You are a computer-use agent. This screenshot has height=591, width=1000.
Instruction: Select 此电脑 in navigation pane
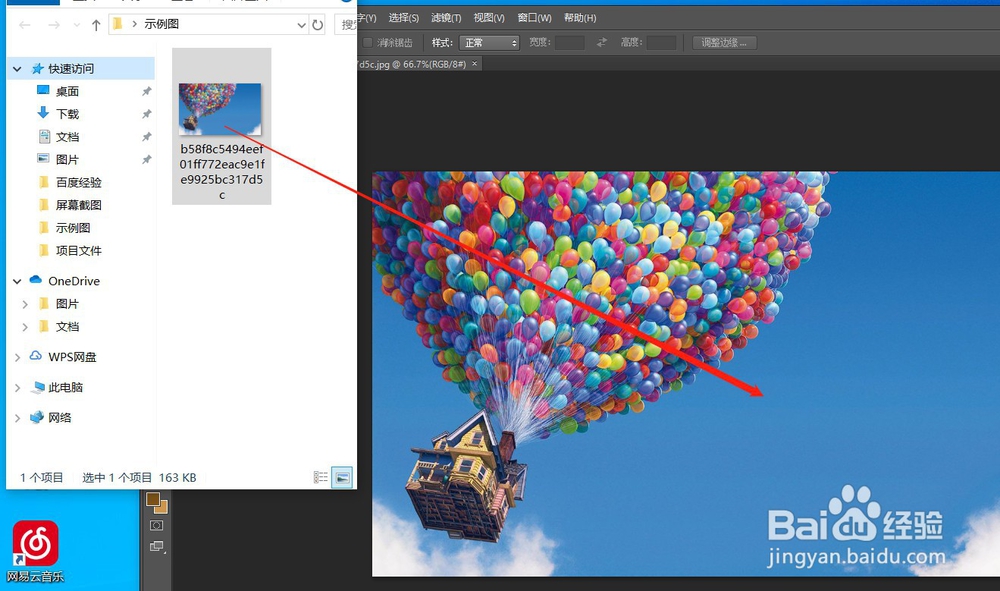pyautogui.click(x=65, y=387)
